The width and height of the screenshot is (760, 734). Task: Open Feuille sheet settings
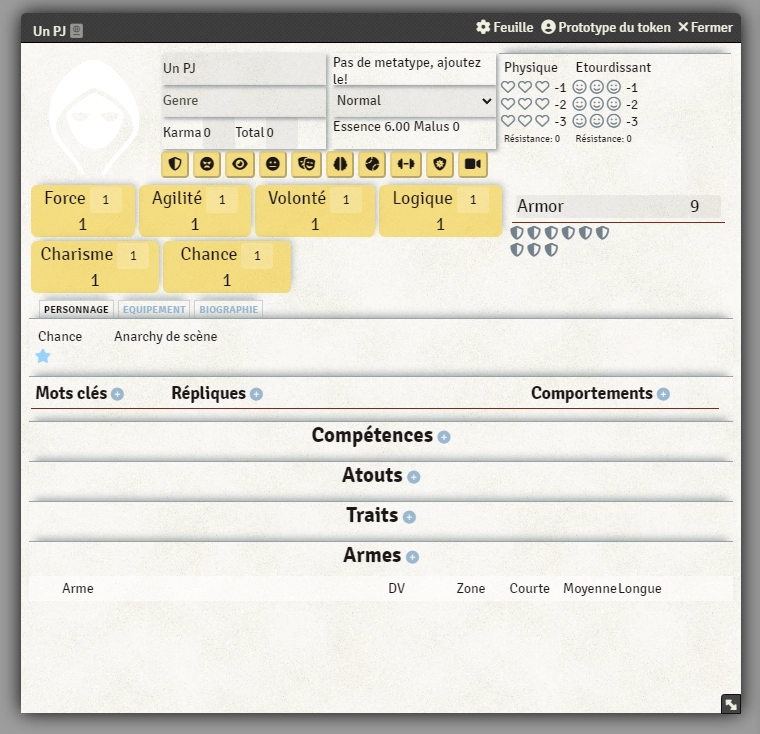tap(504, 27)
